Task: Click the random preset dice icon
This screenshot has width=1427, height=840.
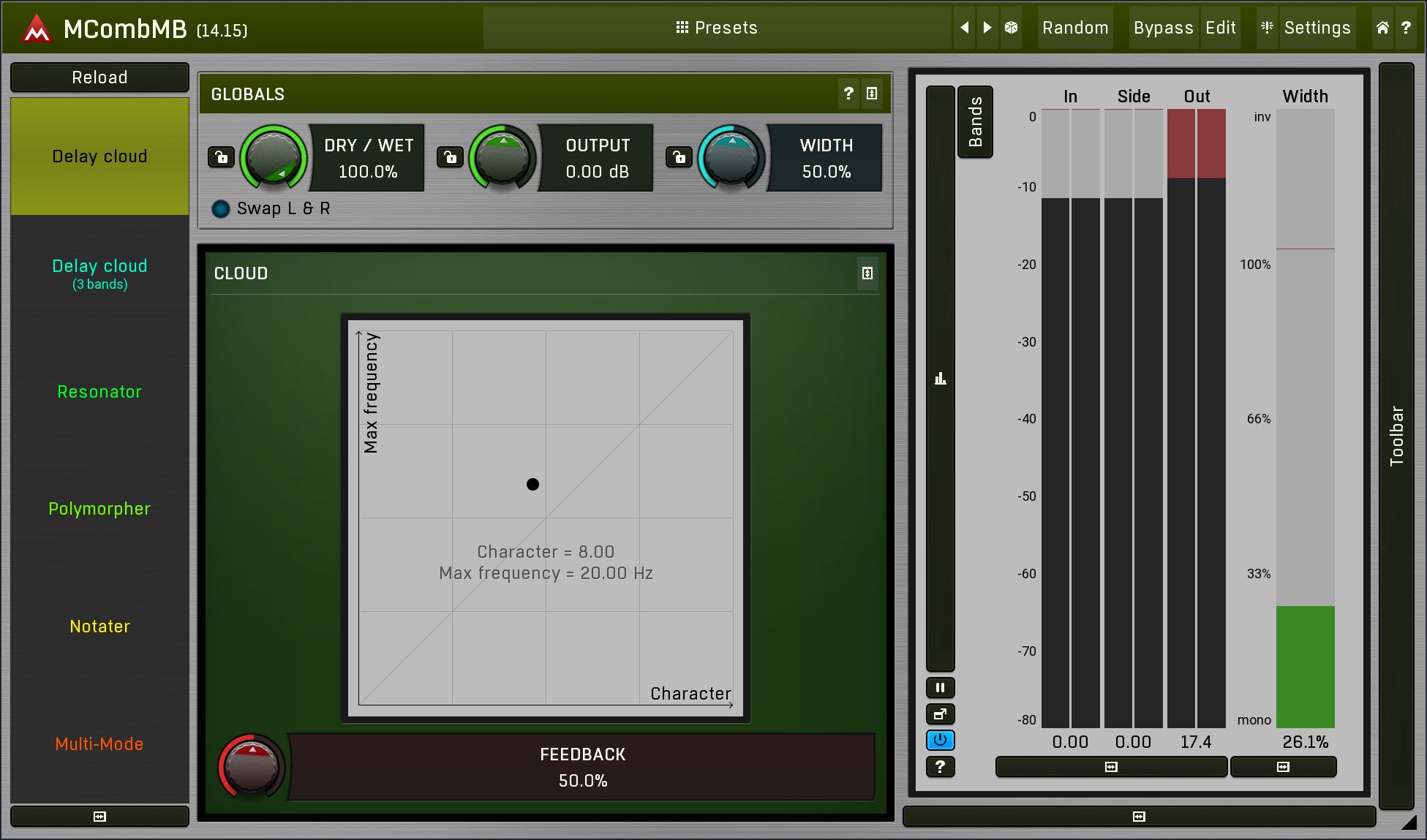Action: [x=1011, y=28]
